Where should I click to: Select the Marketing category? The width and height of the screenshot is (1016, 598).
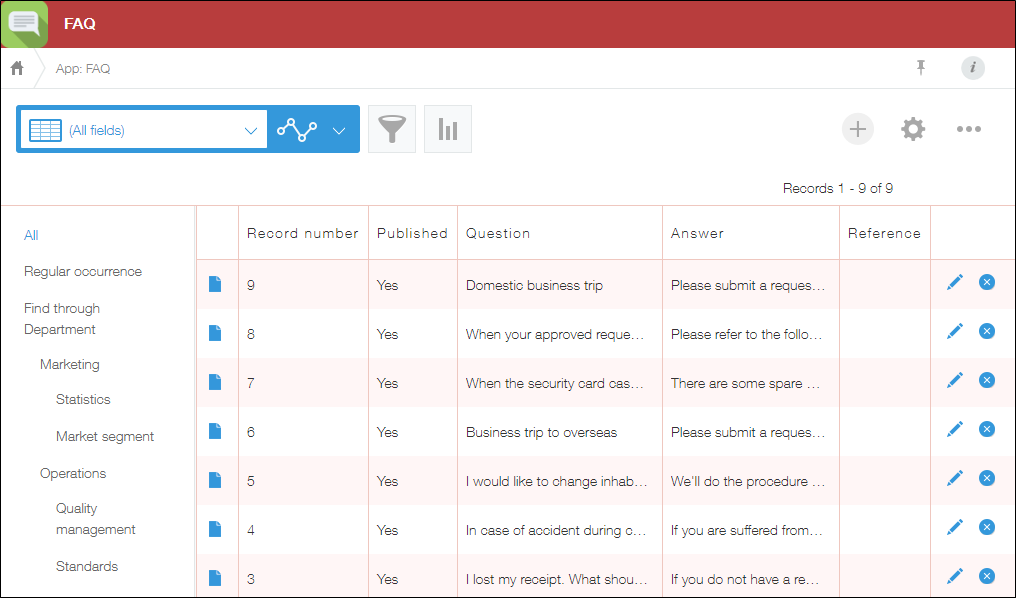click(x=69, y=364)
